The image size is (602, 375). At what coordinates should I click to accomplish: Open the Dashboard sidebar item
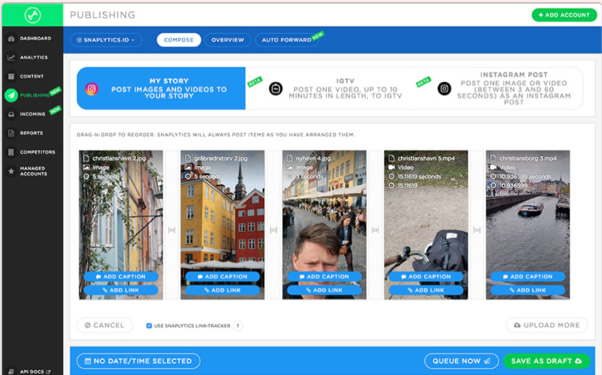32,38
